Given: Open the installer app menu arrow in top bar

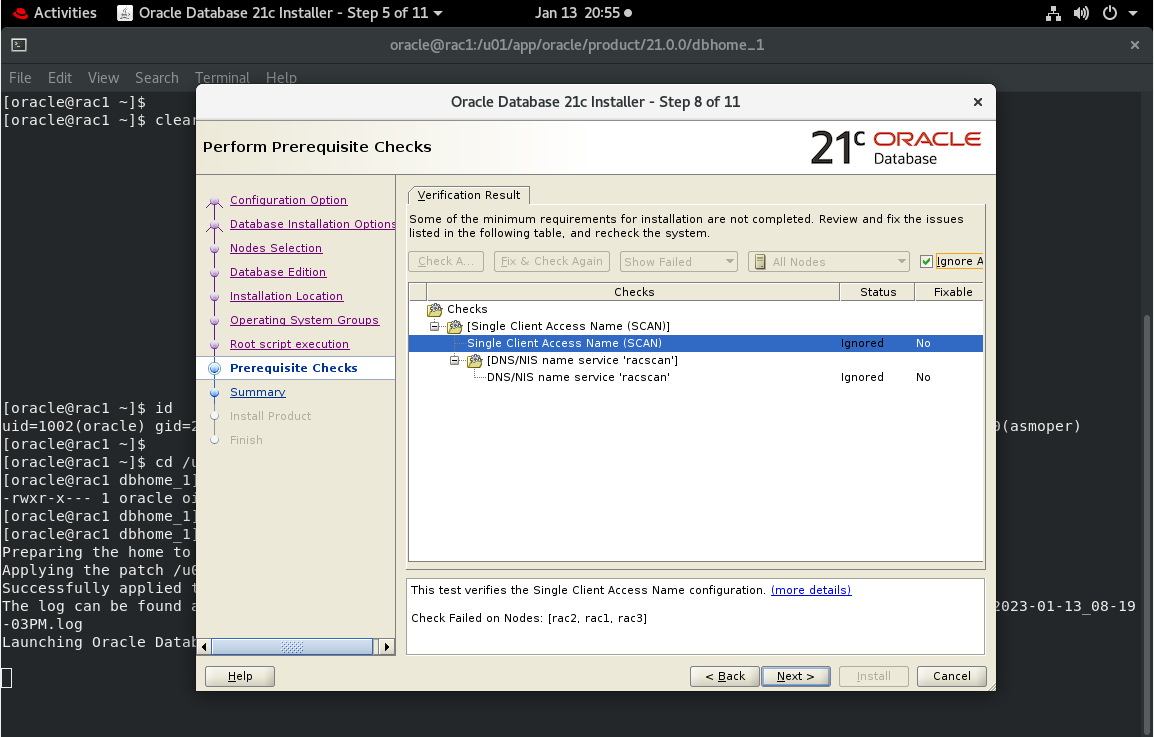Looking at the screenshot, I should 439,13.
